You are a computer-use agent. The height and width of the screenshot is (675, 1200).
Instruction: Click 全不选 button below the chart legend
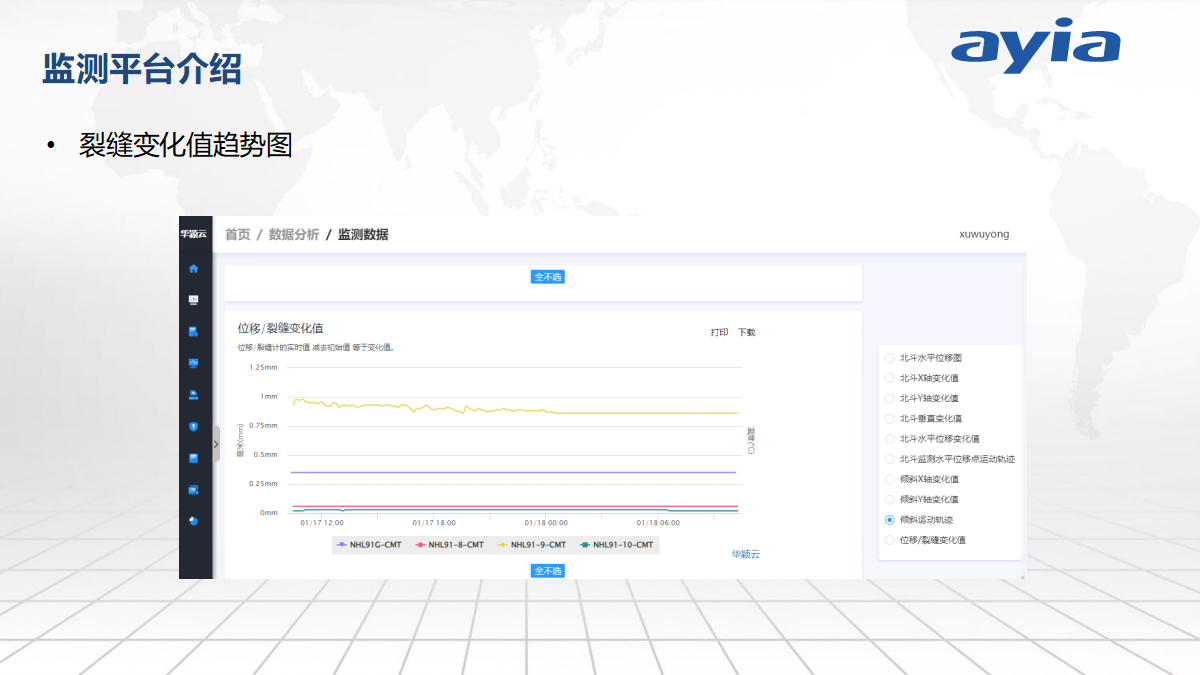tap(548, 571)
